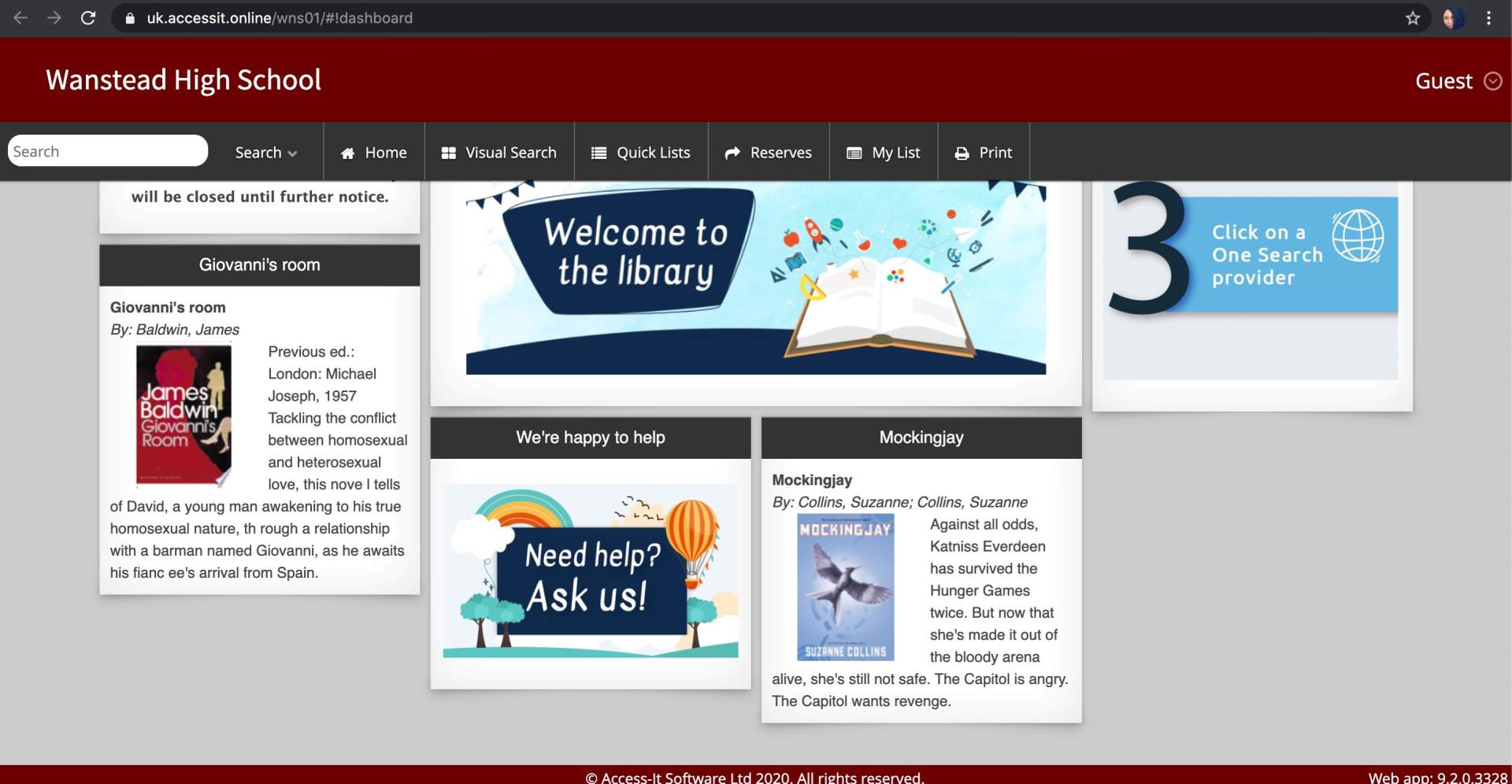Viewport: 1512px width, 784px height.
Task: Open the Visual Search menu item
Action: click(499, 152)
